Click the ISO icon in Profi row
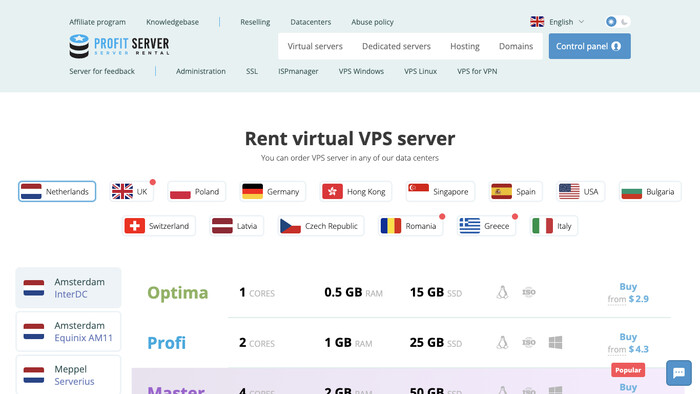This screenshot has width=700, height=394. click(x=529, y=343)
